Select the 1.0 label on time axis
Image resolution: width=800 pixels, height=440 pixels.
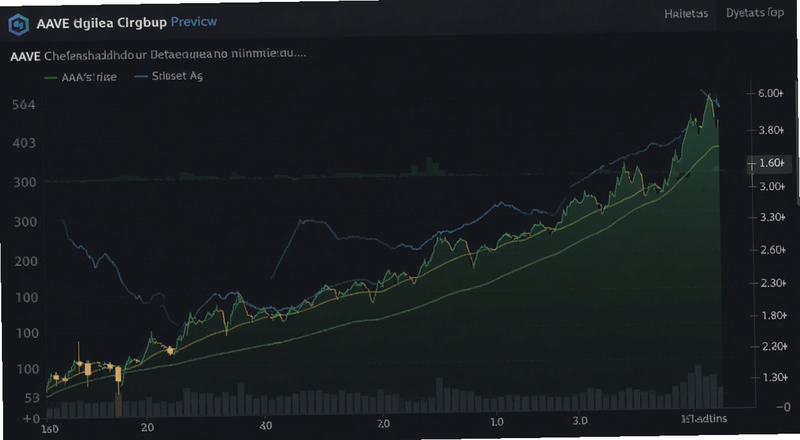(496, 422)
